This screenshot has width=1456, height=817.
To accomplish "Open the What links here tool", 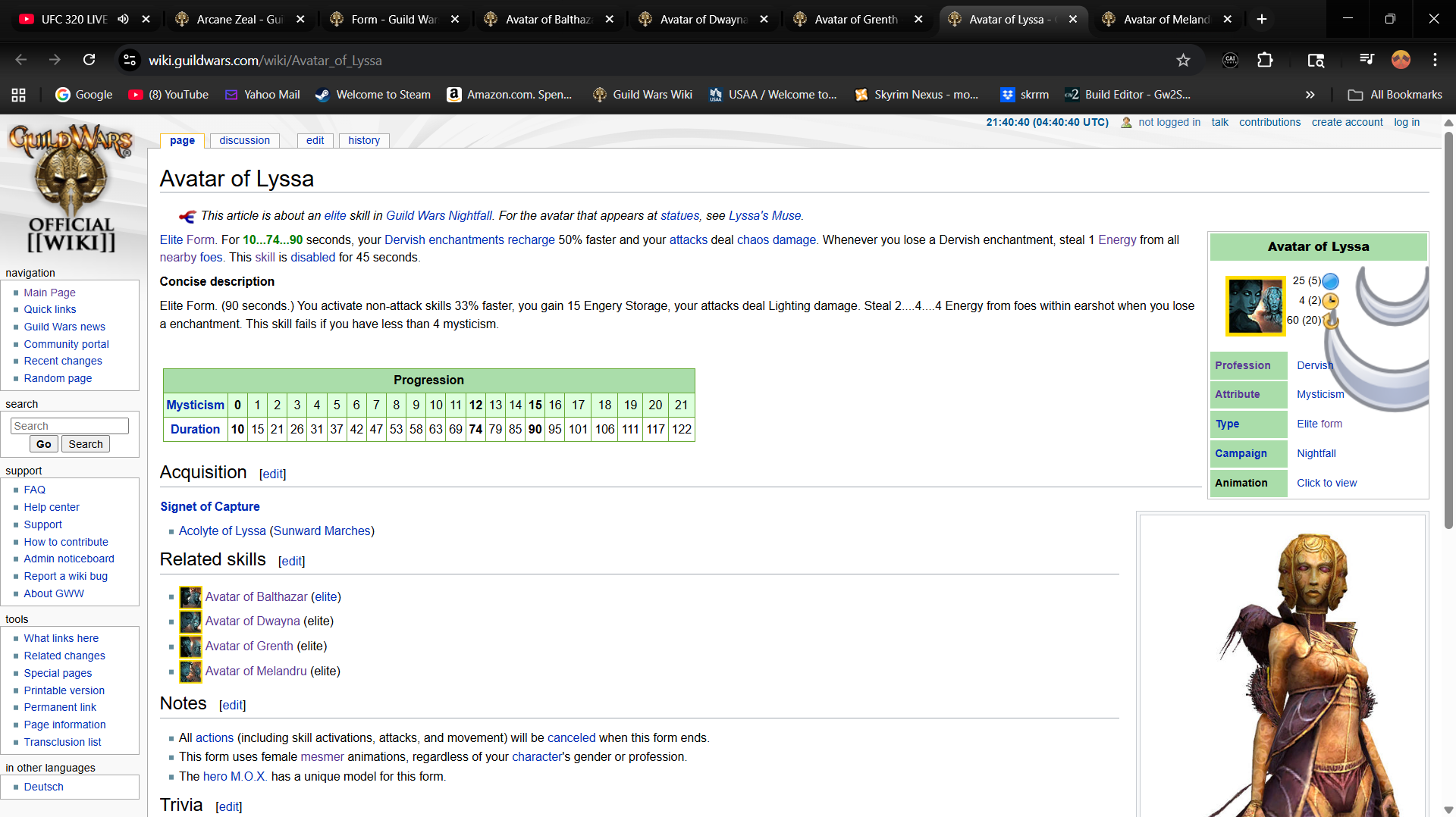I will point(61,638).
